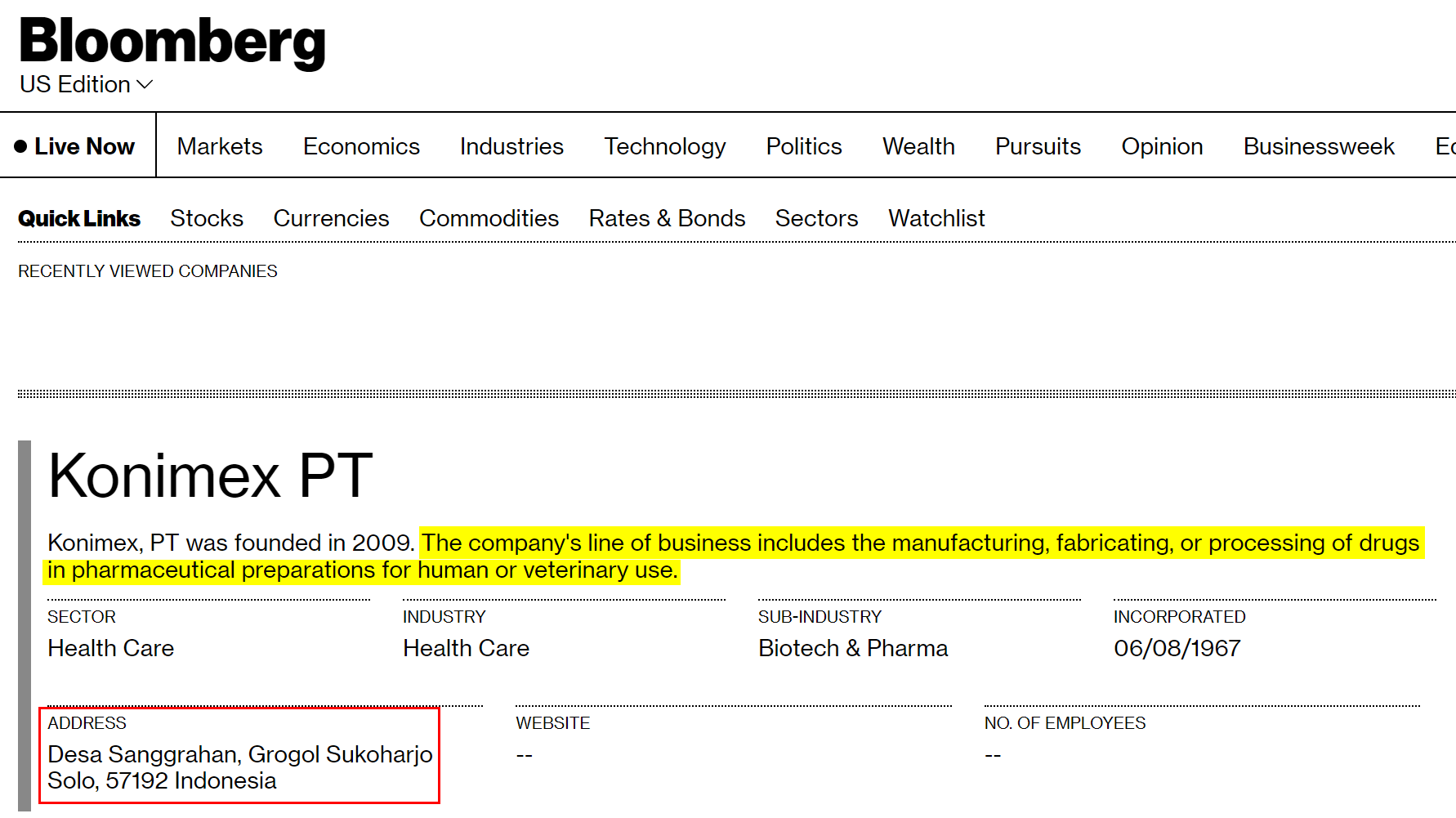This screenshot has width=1456, height=818.
Task: Click the SUB-INDUSTRY label
Action: 820,617
